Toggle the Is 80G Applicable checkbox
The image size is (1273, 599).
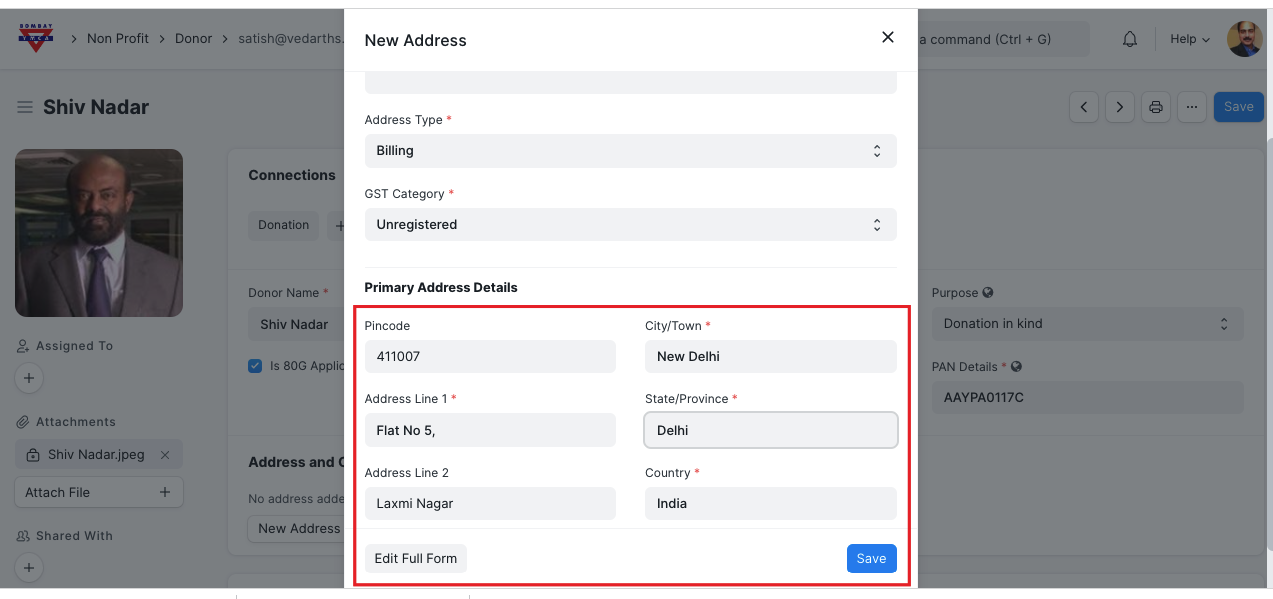255,366
